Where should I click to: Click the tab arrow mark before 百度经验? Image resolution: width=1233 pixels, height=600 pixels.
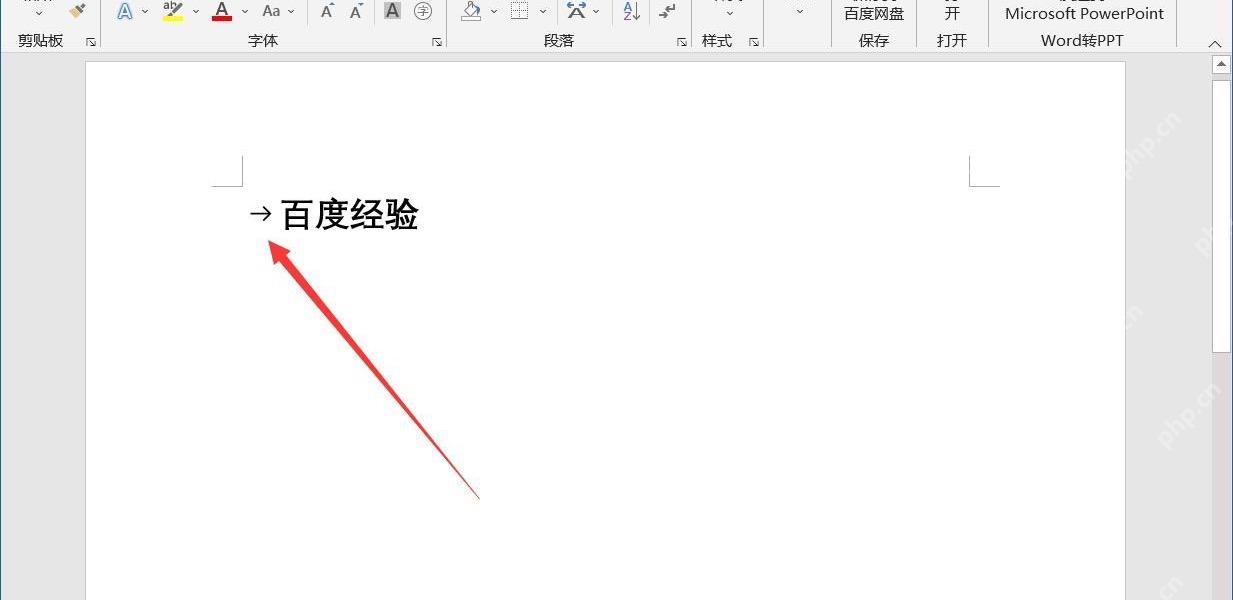click(260, 213)
